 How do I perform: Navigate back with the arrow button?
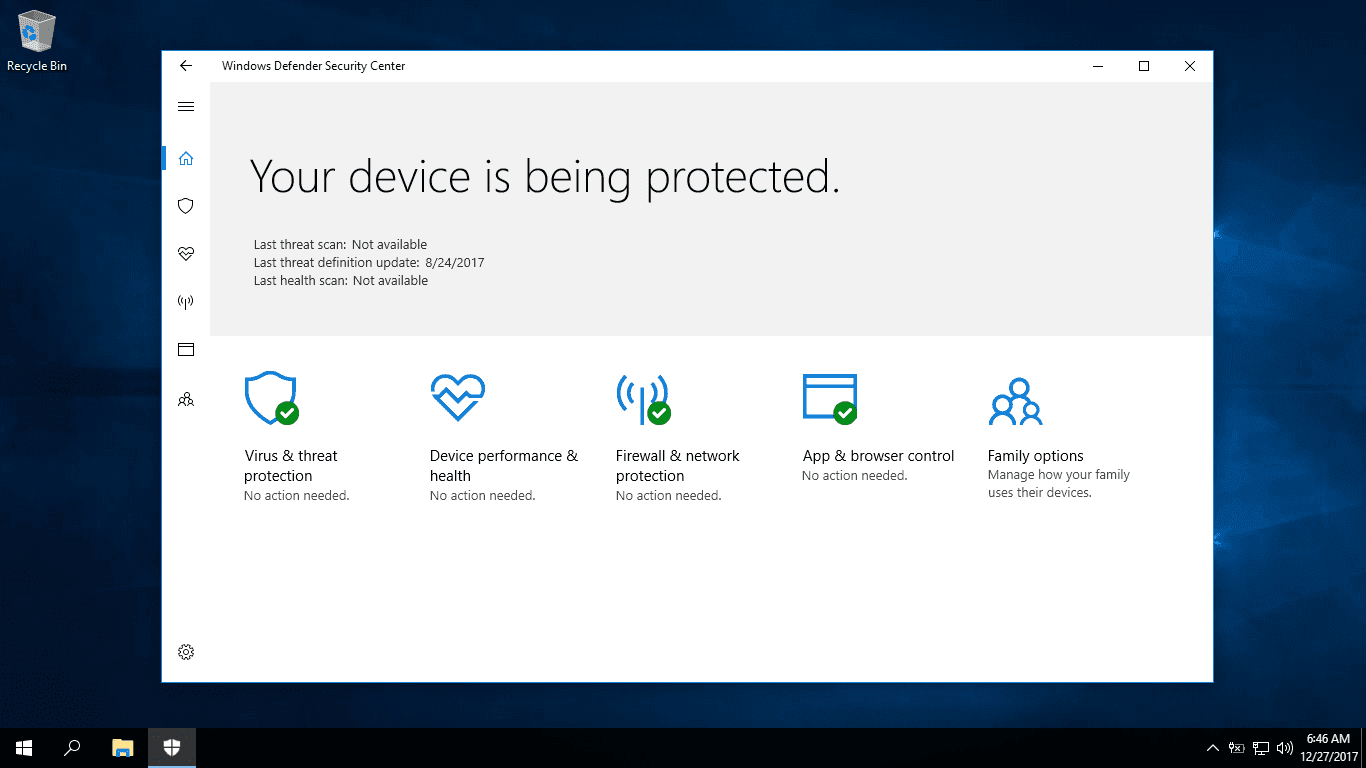pyautogui.click(x=185, y=66)
